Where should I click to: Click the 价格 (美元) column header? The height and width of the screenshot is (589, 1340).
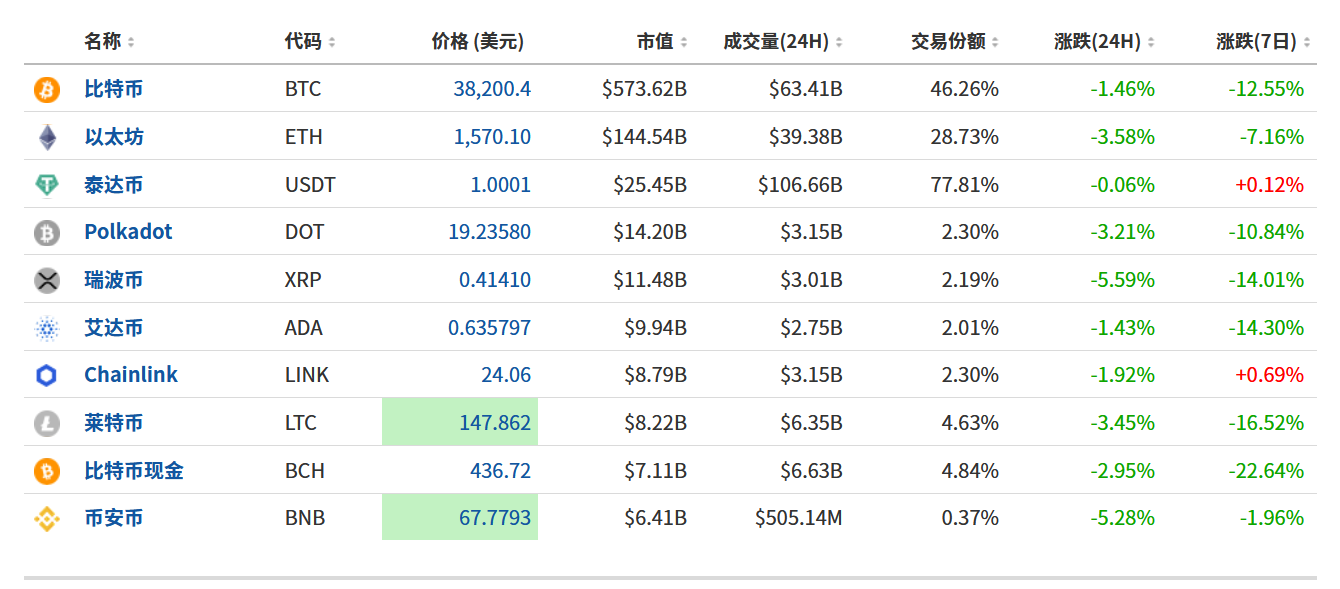point(478,42)
